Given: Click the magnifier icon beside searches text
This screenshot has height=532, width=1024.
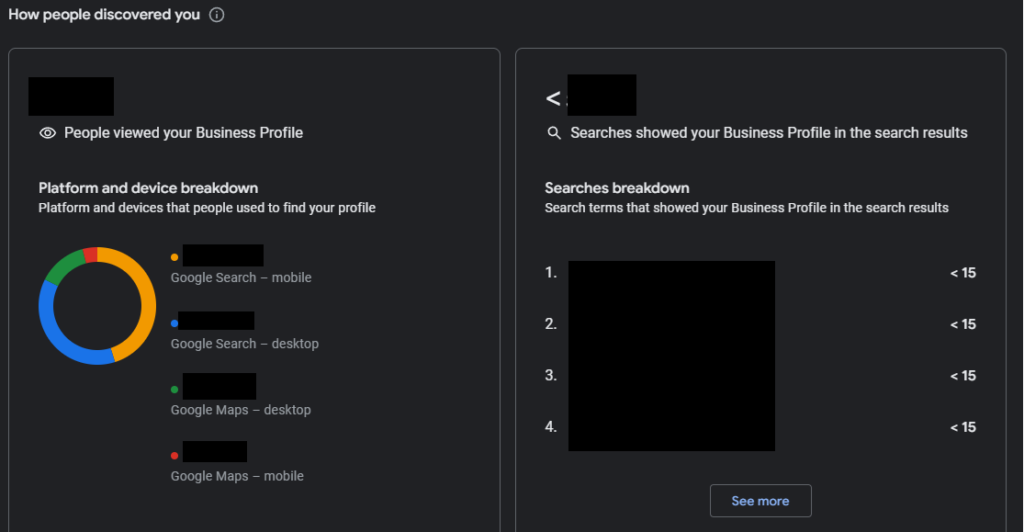Looking at the screenshot, I should (554, 133).
